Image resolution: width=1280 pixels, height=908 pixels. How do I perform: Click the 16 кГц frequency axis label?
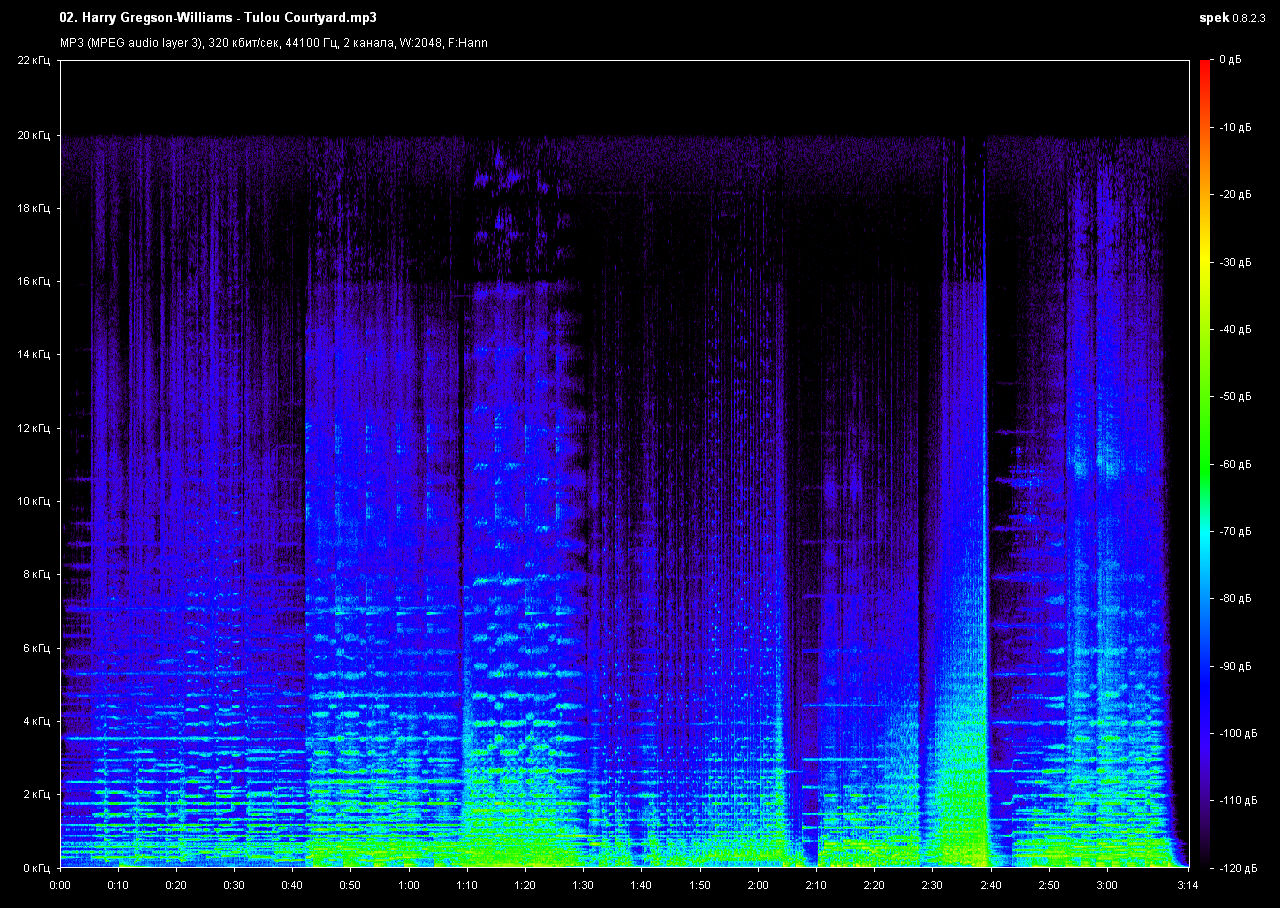(x=35, y=282)
